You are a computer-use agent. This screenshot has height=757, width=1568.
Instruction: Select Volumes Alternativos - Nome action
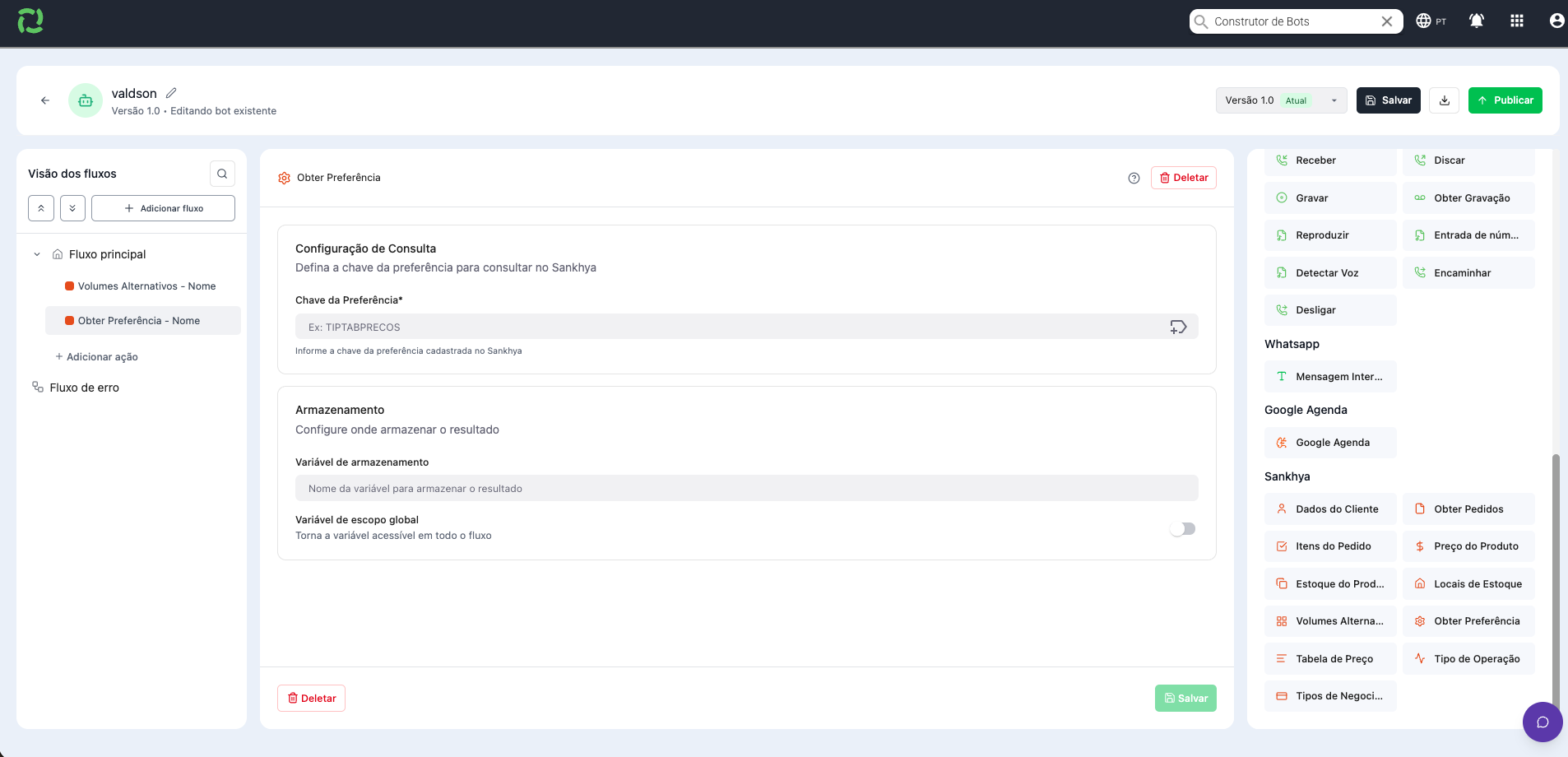tap(143, 286)
